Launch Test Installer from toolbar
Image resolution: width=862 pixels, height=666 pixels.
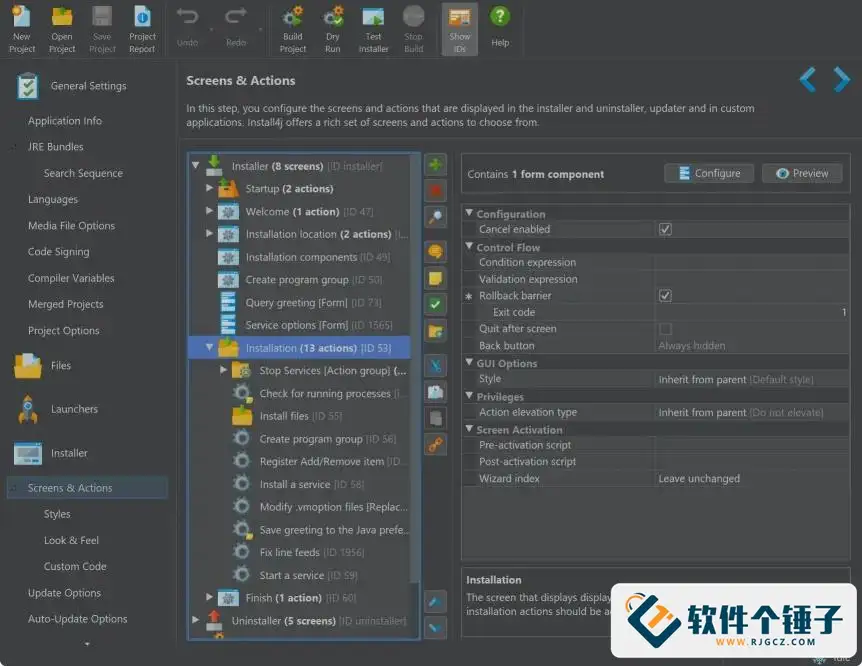click(373, 28)
